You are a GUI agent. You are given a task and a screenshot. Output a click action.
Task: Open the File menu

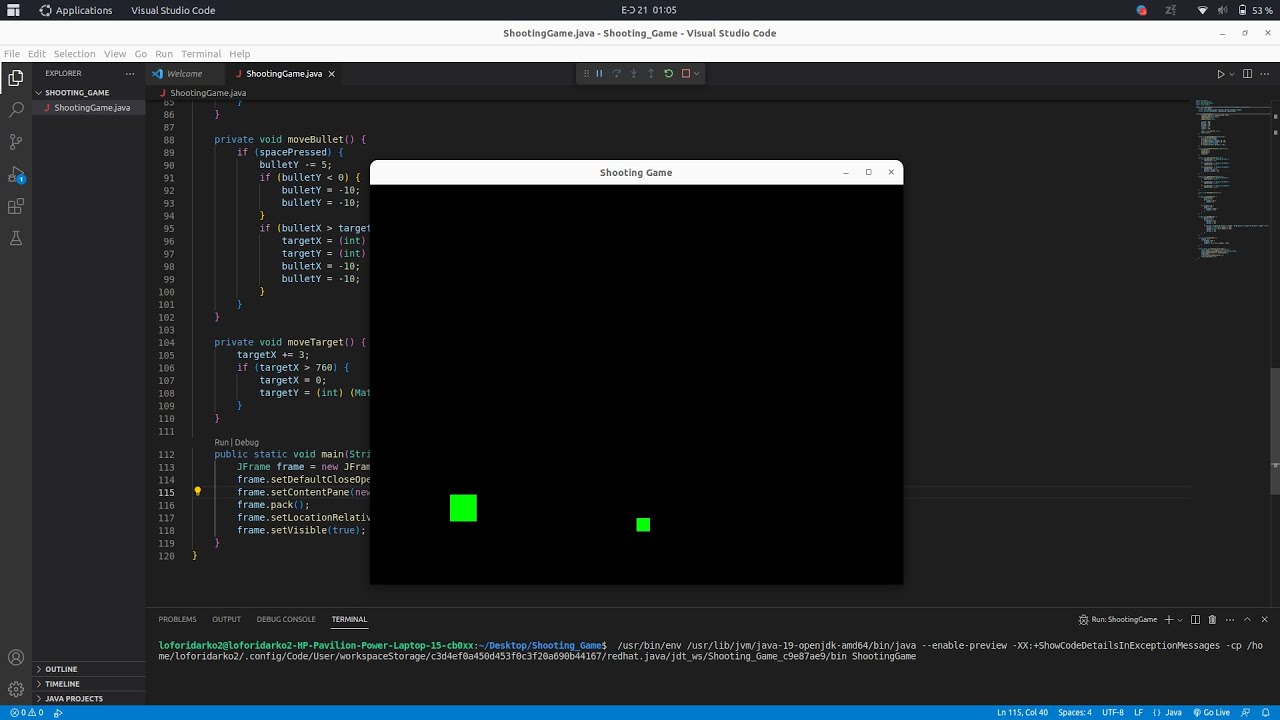[x=12, y=54]
